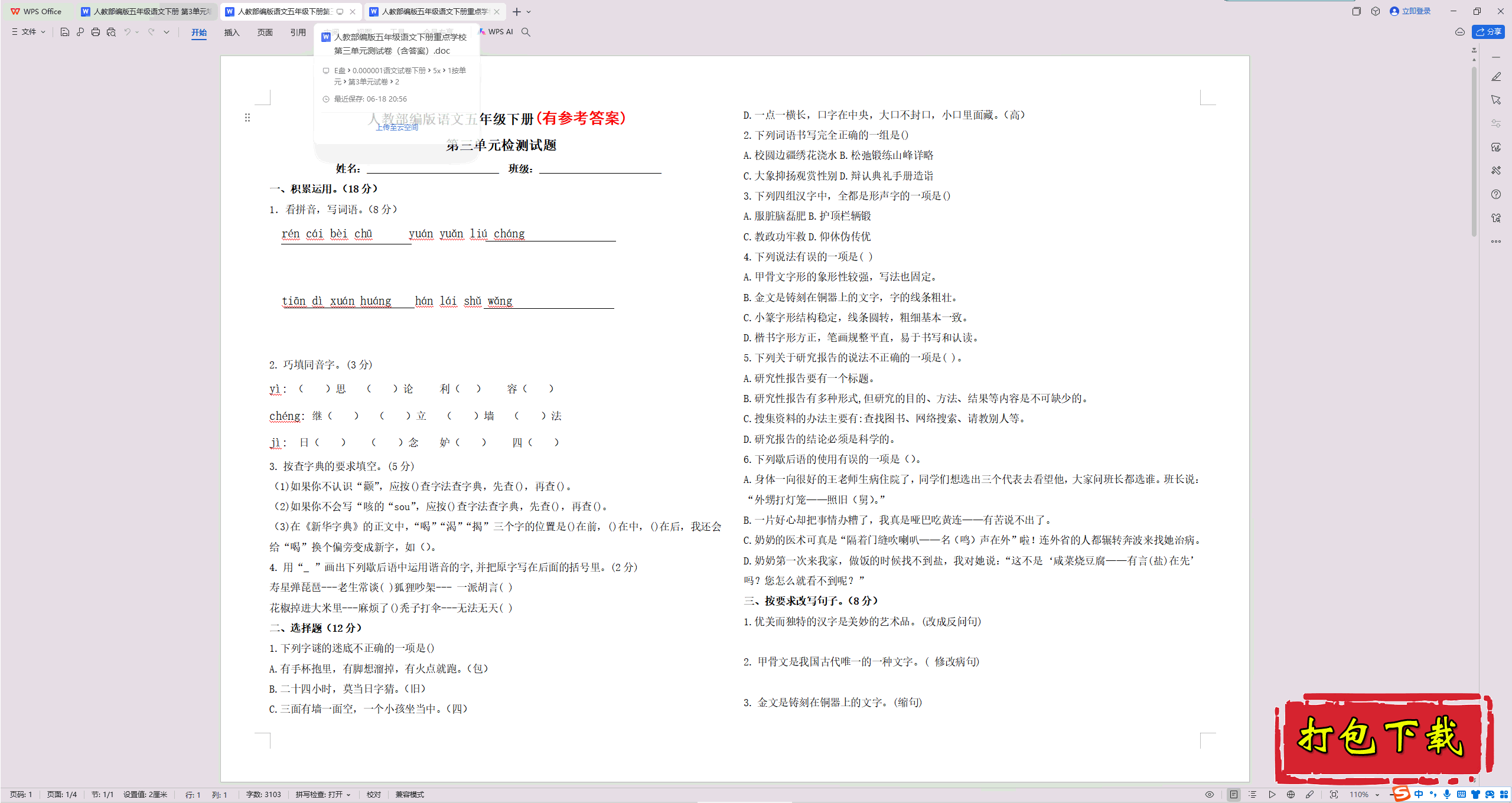The image size is (1512, 803).
Task: Click 兼容模式 in status bar
Action: tap(410, 795)
